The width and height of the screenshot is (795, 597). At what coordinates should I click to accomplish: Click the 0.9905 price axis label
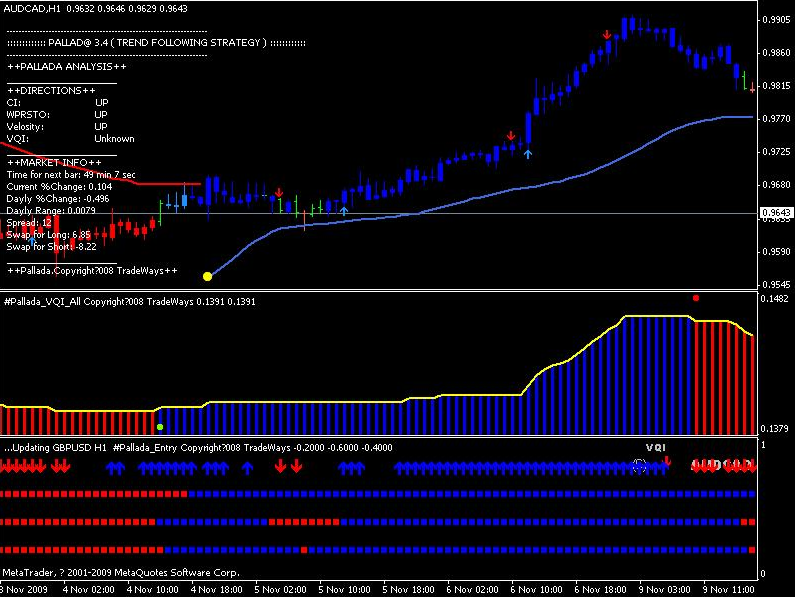775,20
